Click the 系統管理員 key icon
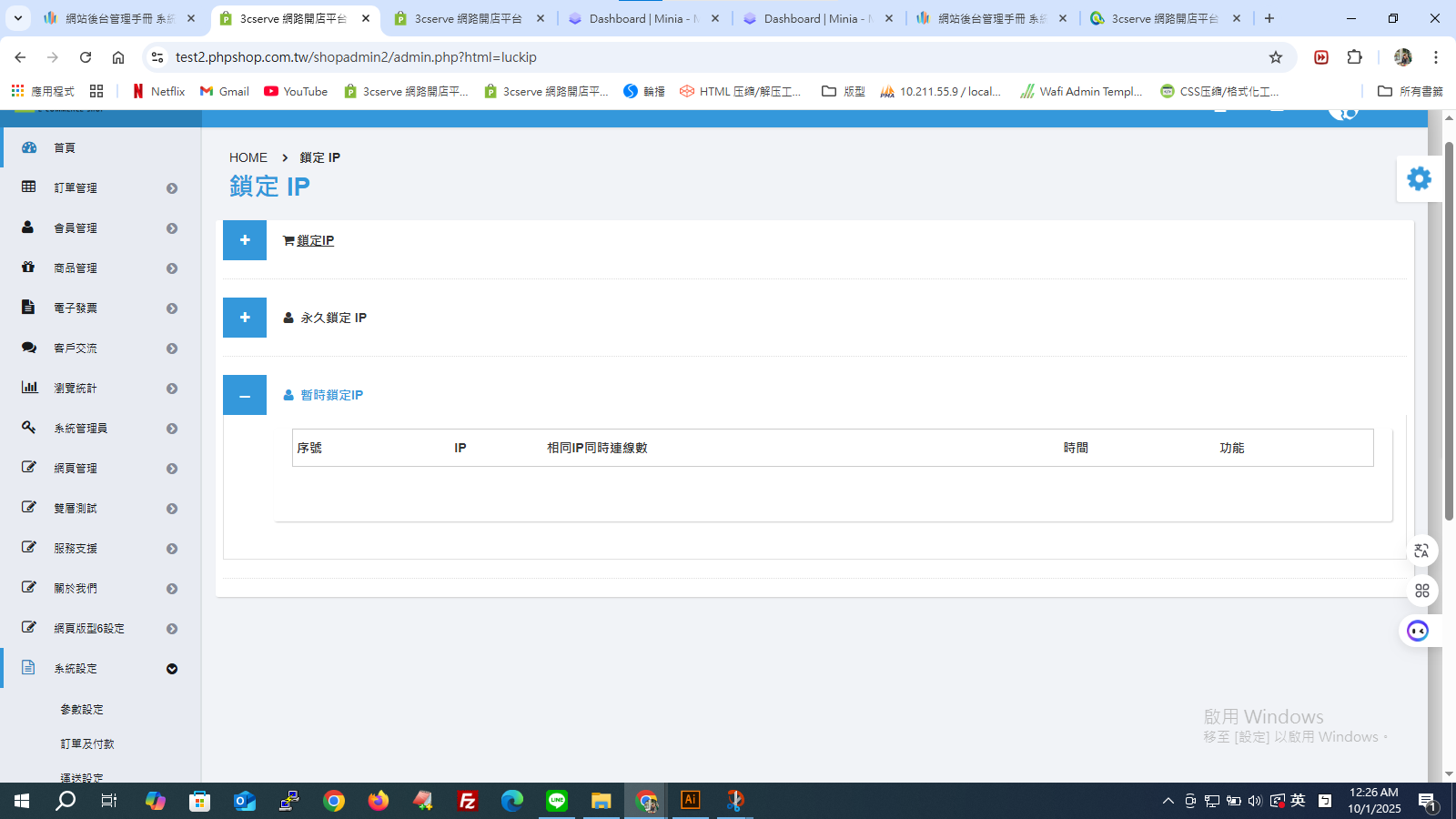Viewport: 1456px width, 819px height. 29,427
